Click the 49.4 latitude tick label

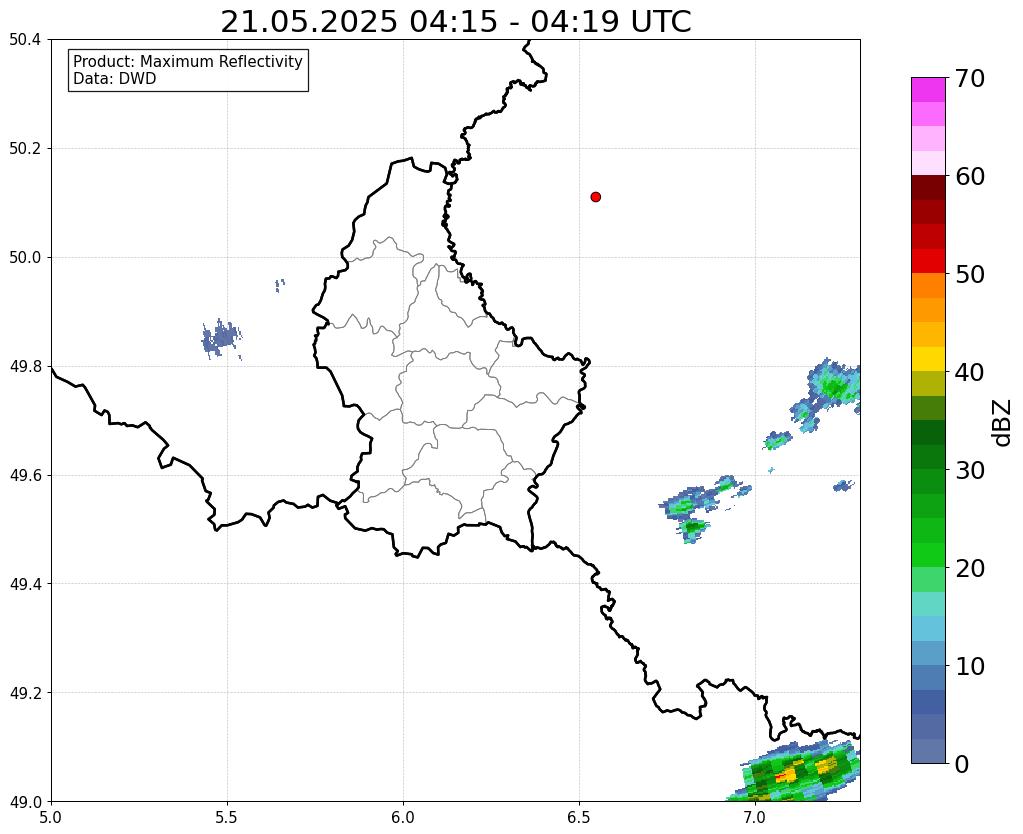click(x=25, y=583)
